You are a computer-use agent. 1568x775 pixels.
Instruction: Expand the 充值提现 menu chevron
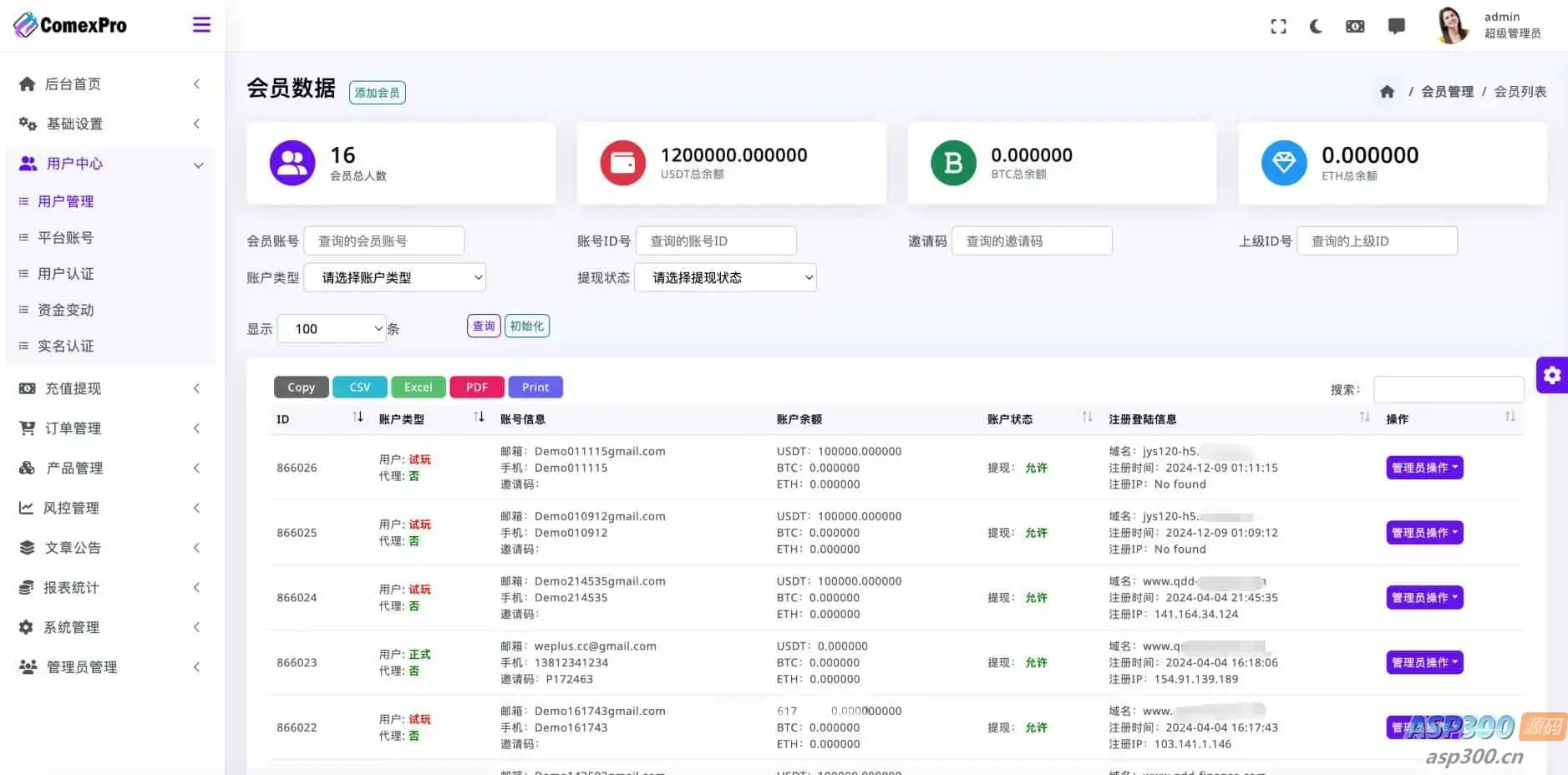point(197,388)
